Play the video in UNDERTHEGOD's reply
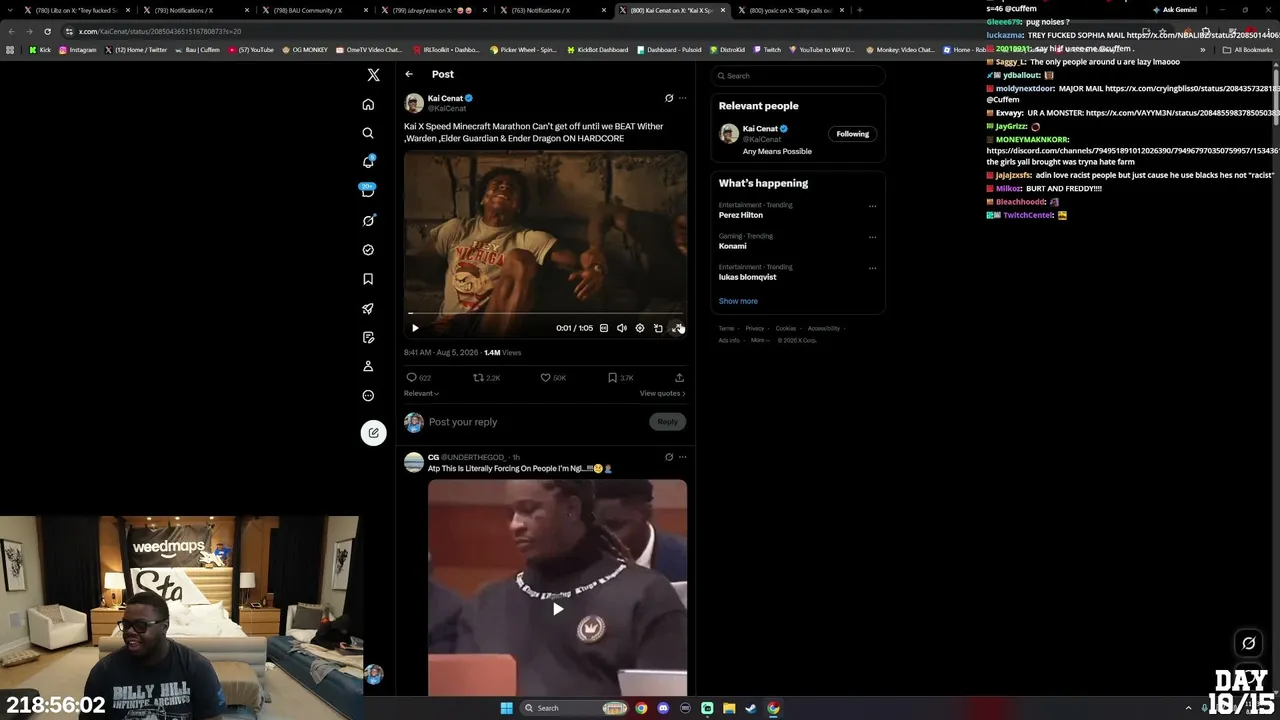 (x=558, y=609)
